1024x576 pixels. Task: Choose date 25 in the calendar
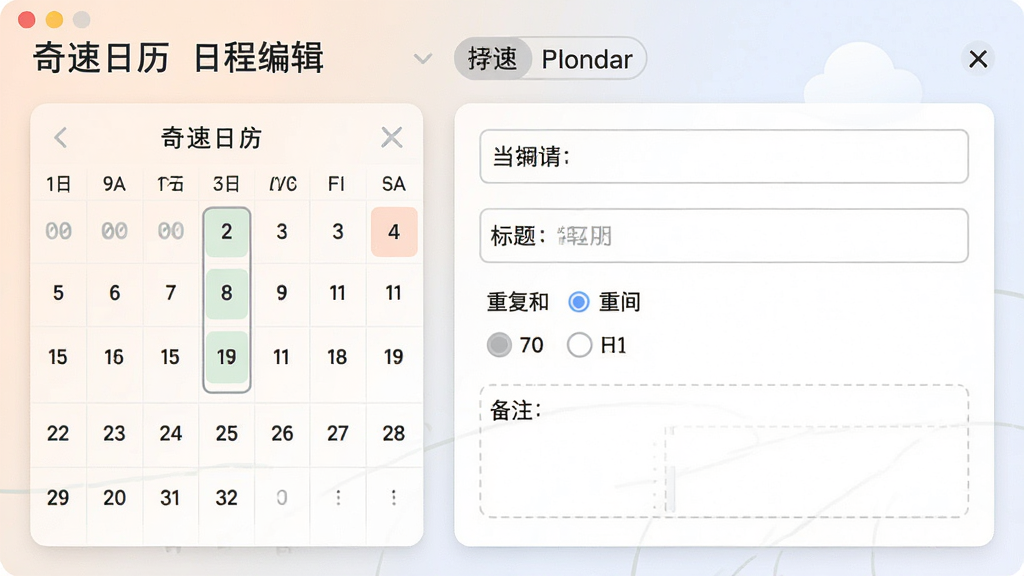click(x=227, y=433)
